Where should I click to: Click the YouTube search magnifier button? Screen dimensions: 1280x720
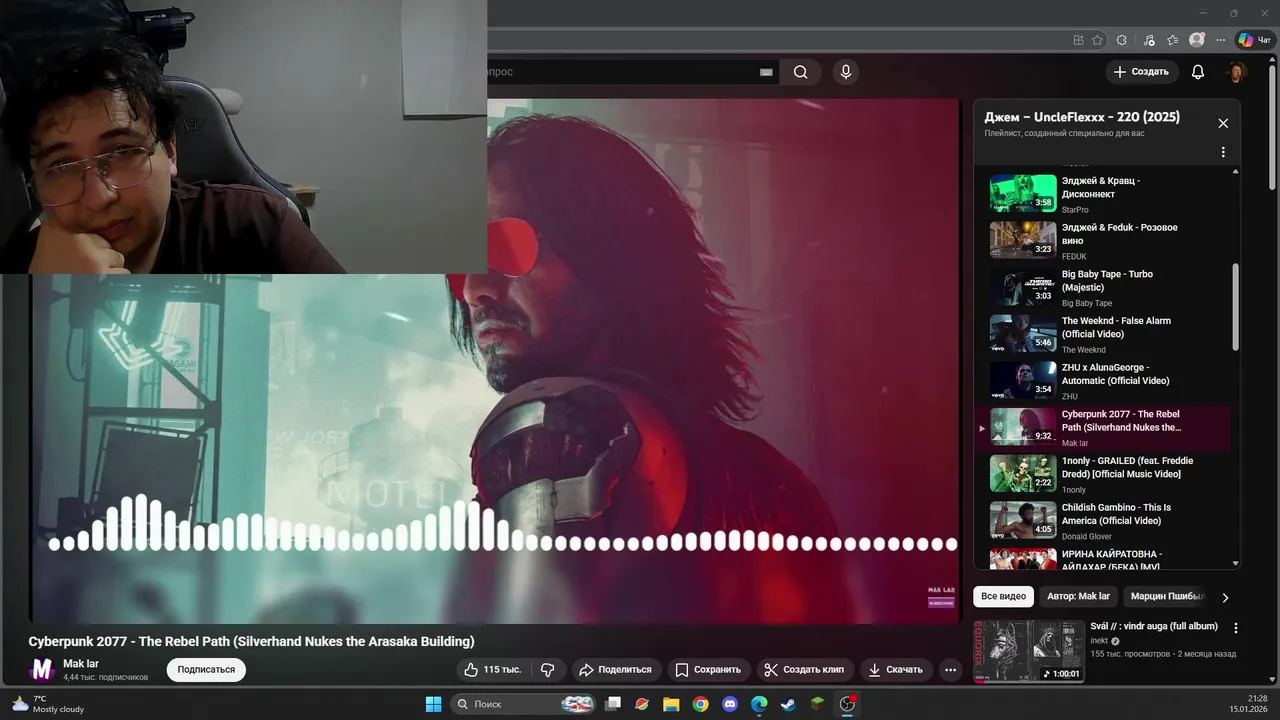coord(801,72)
